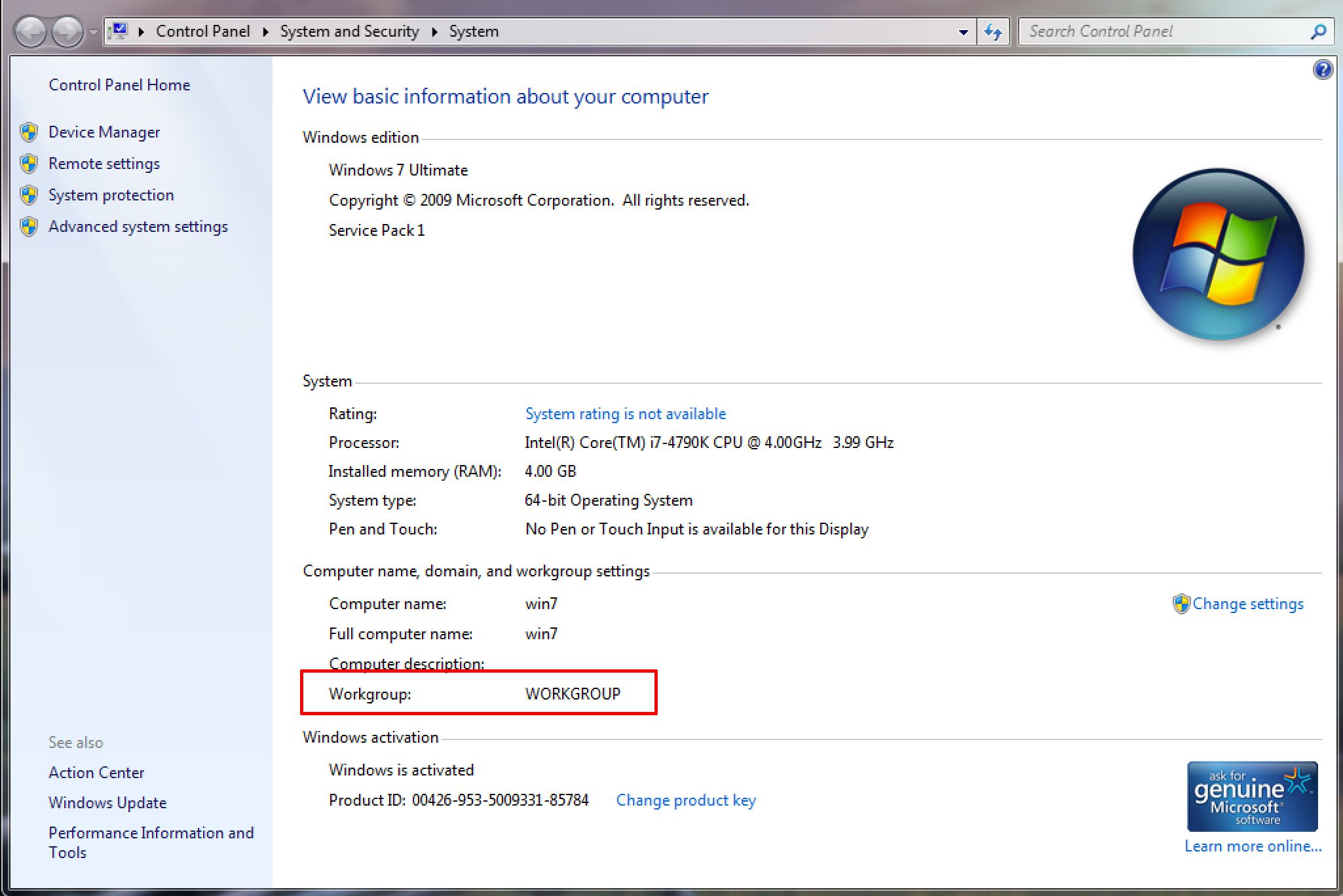Click the shield icon beside Change settings

click(x=1181, y=604)
